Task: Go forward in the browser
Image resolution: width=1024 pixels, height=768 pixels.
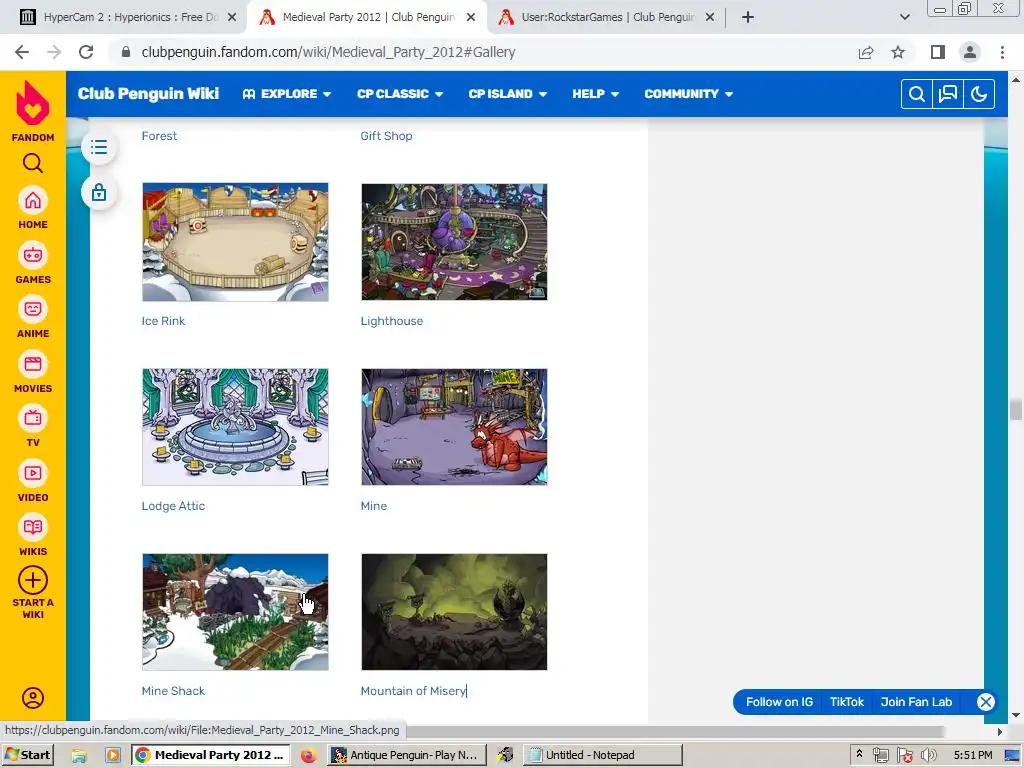Action: 54,52
